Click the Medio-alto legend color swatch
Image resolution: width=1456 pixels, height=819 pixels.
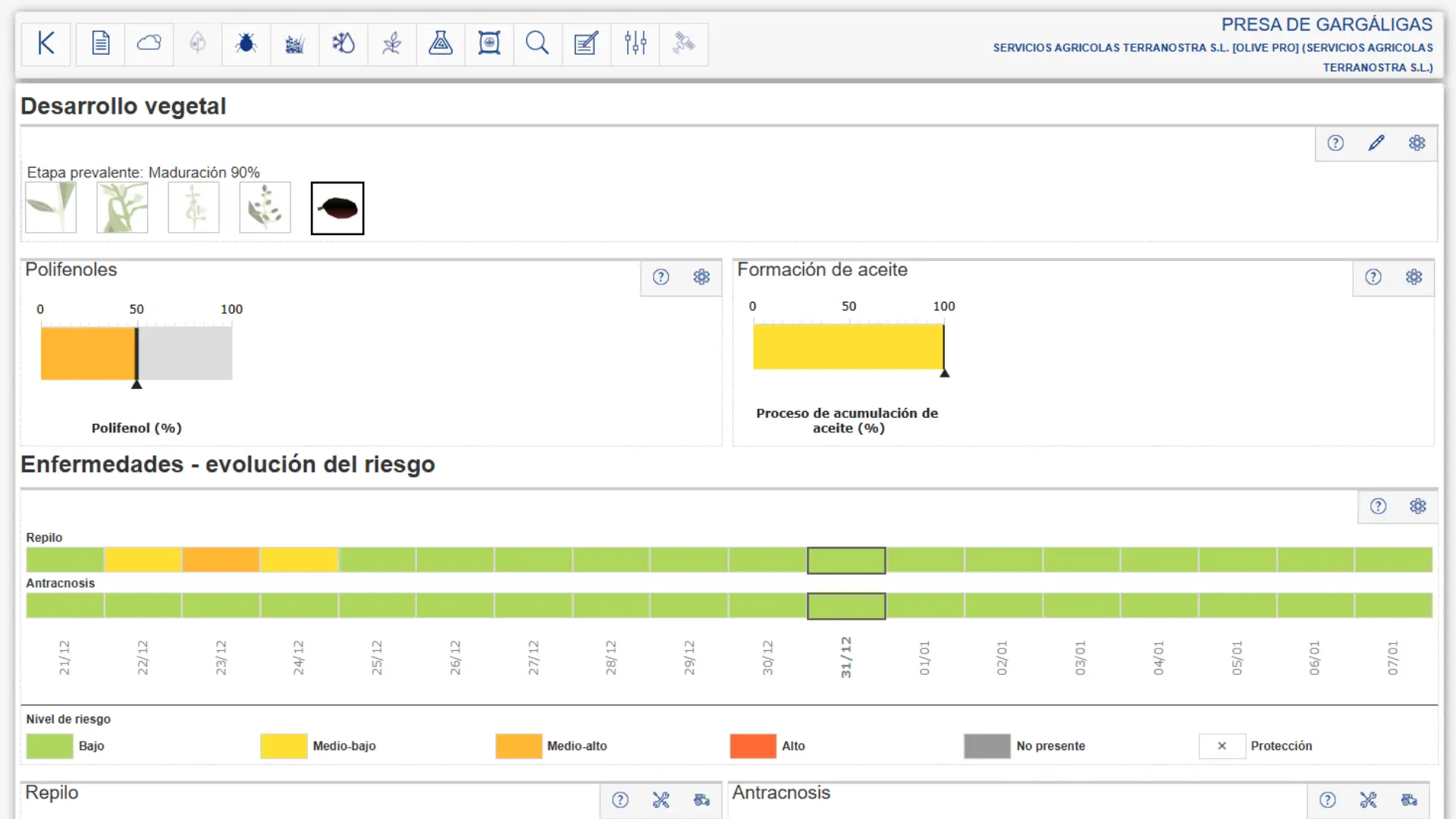click(x=519, y=746)
